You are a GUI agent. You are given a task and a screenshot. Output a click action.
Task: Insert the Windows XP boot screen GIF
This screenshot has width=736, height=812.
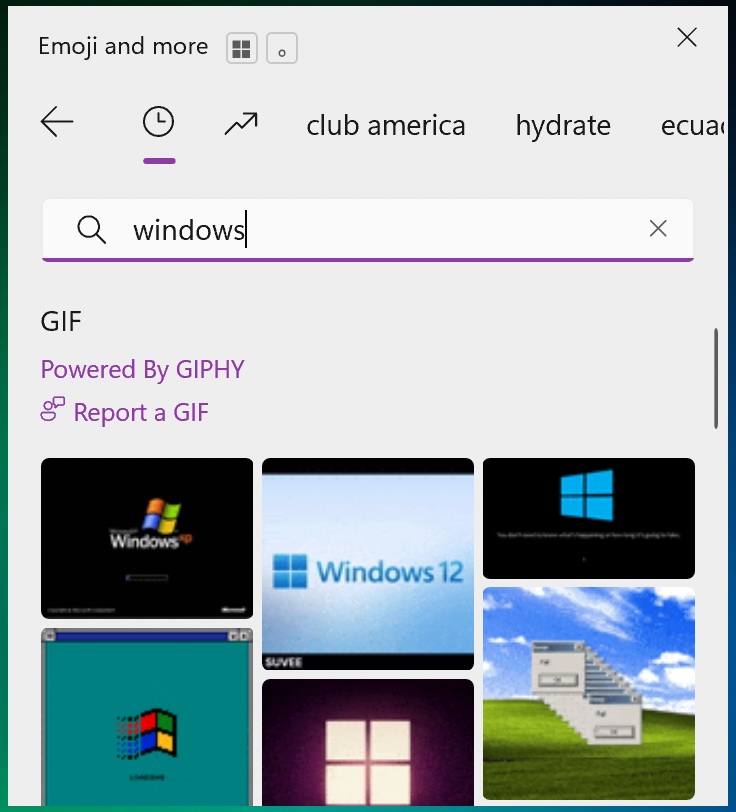[x=147, y=538]
